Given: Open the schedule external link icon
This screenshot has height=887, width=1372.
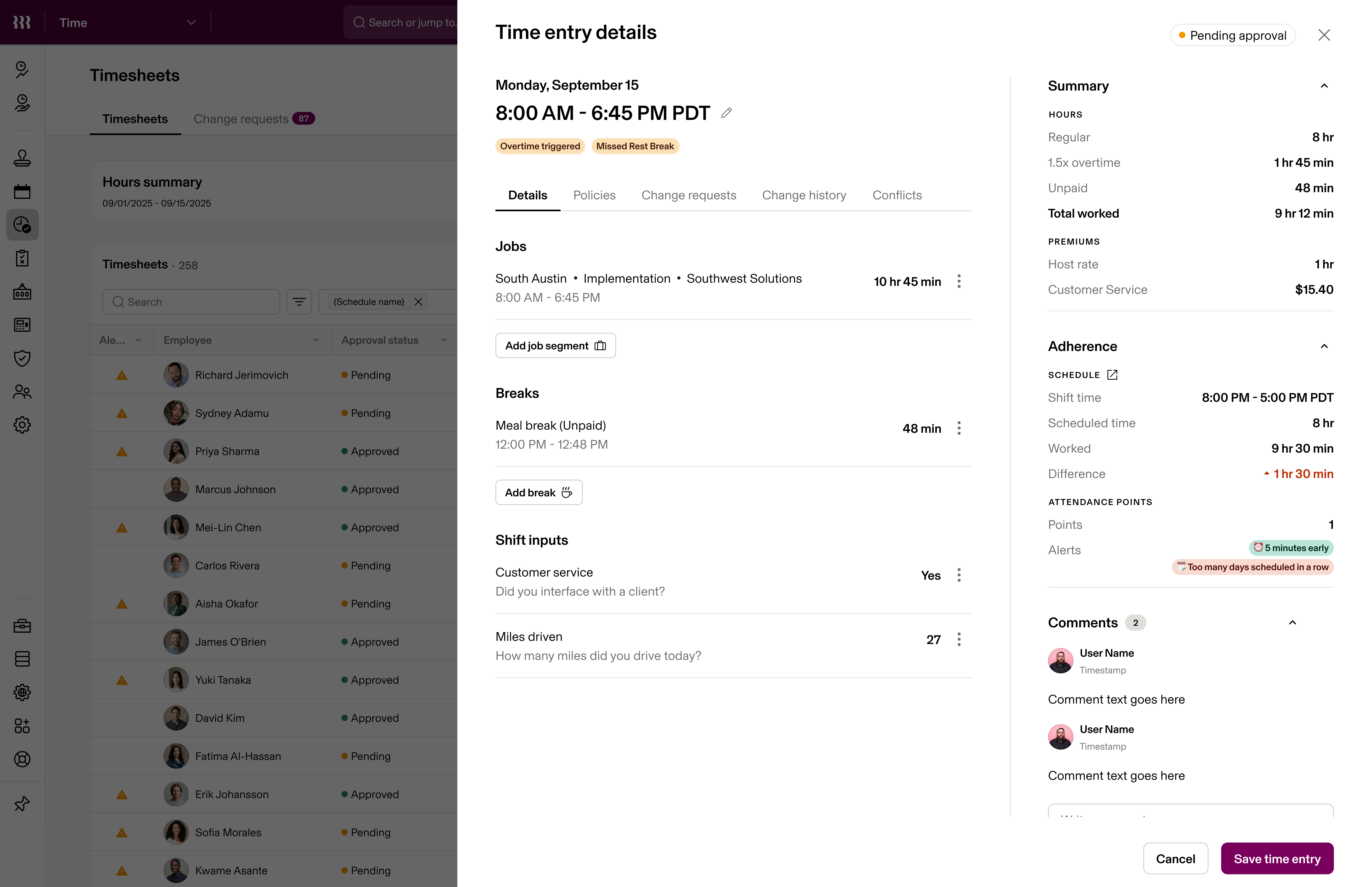Looking at the screenshot, I should point(1112,375).
